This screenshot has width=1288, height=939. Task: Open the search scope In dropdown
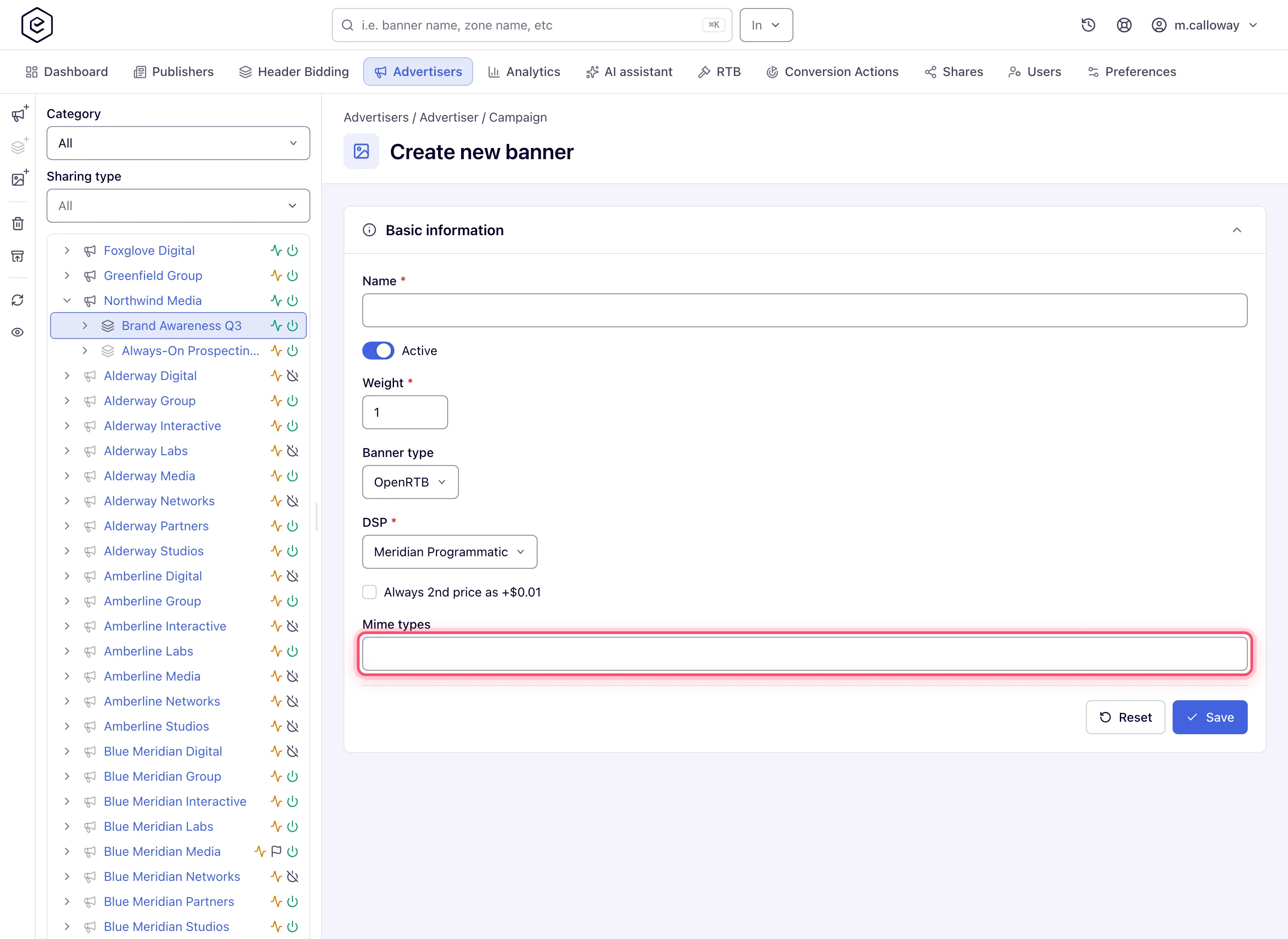pyautogui.click(x=766, y=25)
